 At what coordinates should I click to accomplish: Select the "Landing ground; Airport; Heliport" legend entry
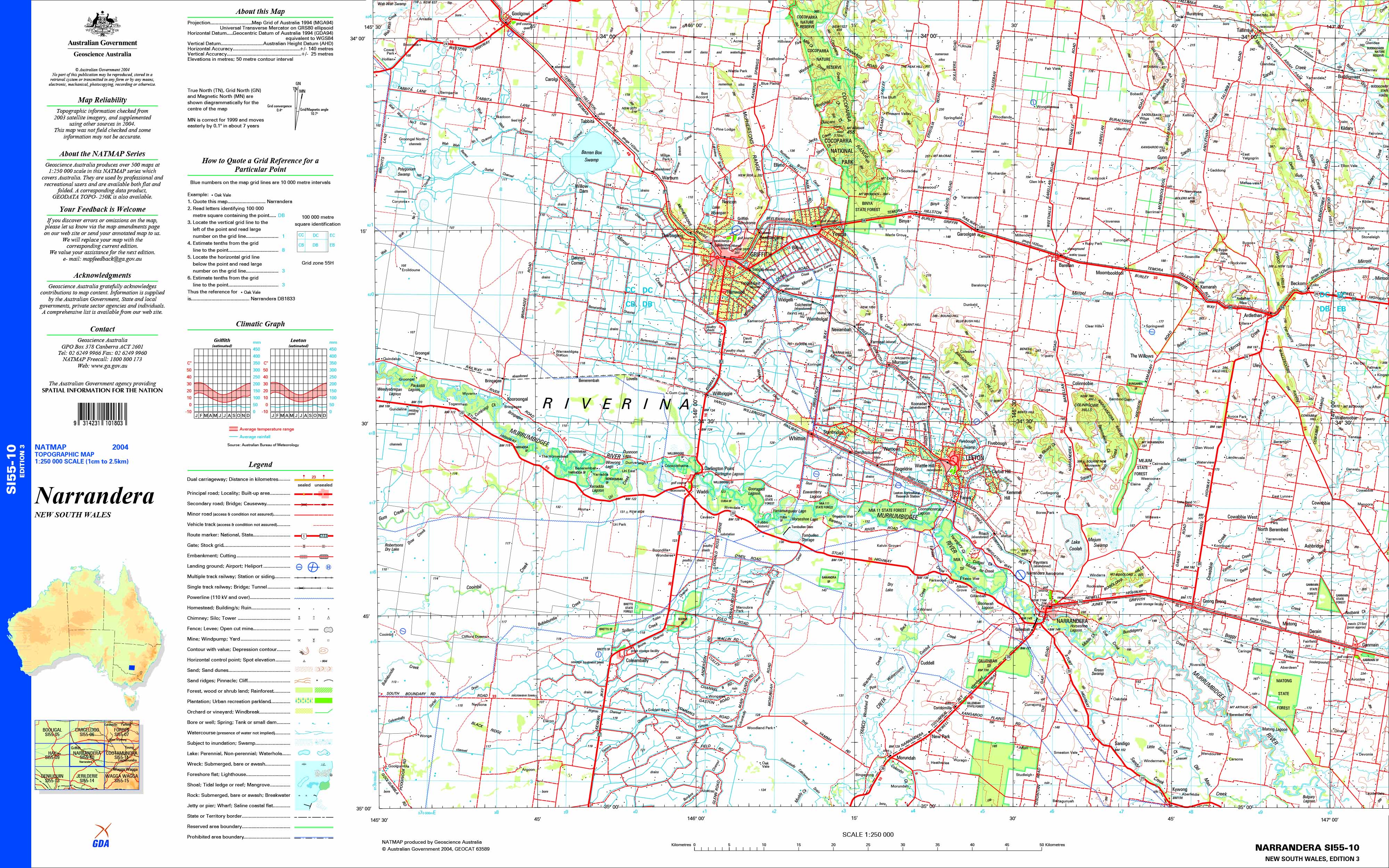coord(260,567)
